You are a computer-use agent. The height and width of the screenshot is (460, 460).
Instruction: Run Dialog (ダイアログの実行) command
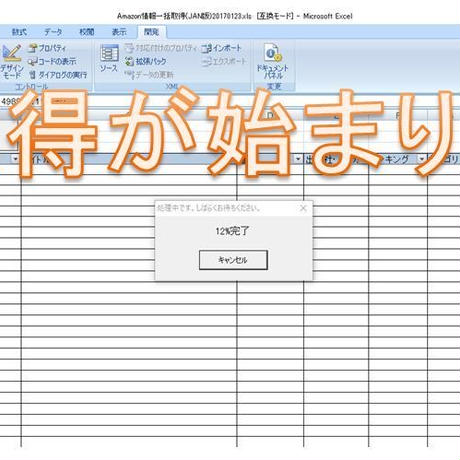click(x=58, y=75)
